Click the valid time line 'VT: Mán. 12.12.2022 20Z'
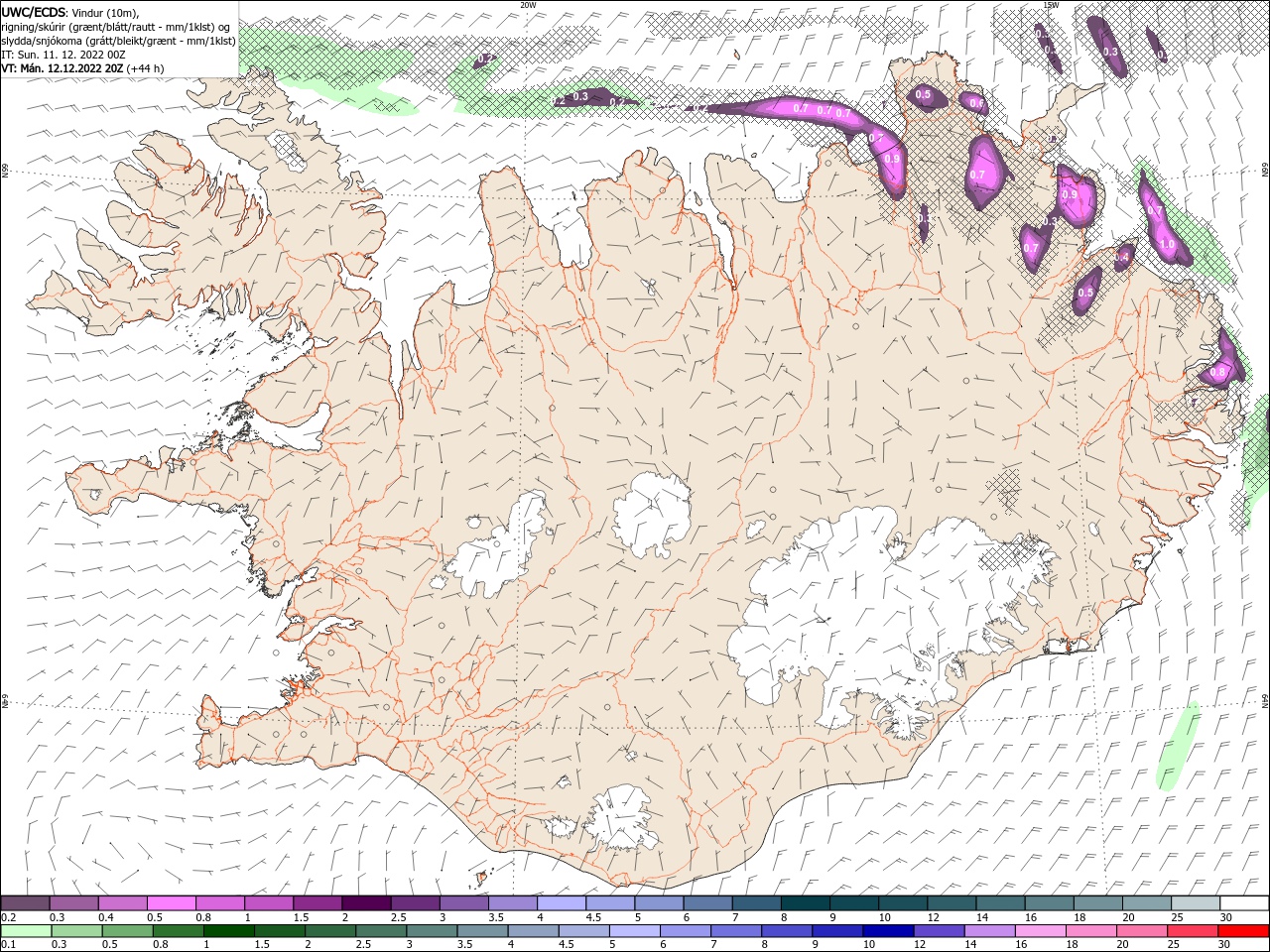This screenshot has height=952, width=1270. [x=63, y=68]
